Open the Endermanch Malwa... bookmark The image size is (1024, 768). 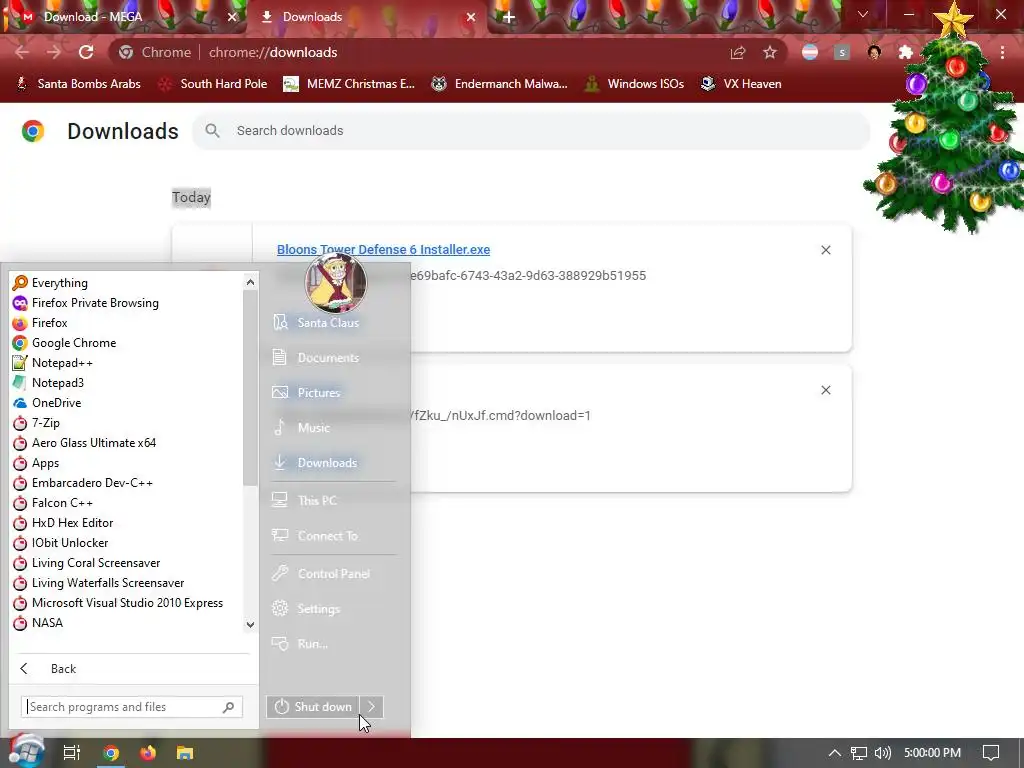tap(500, 84)
